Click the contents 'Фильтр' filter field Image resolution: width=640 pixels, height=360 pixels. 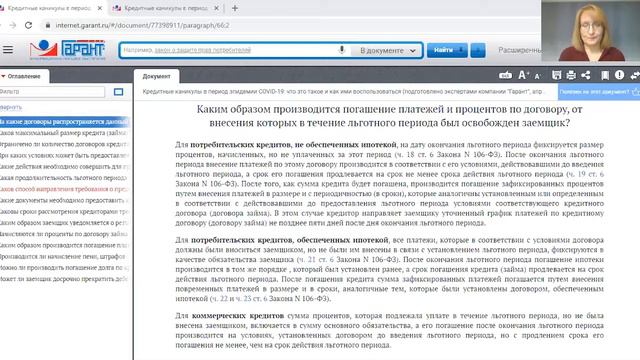(52, 91)
